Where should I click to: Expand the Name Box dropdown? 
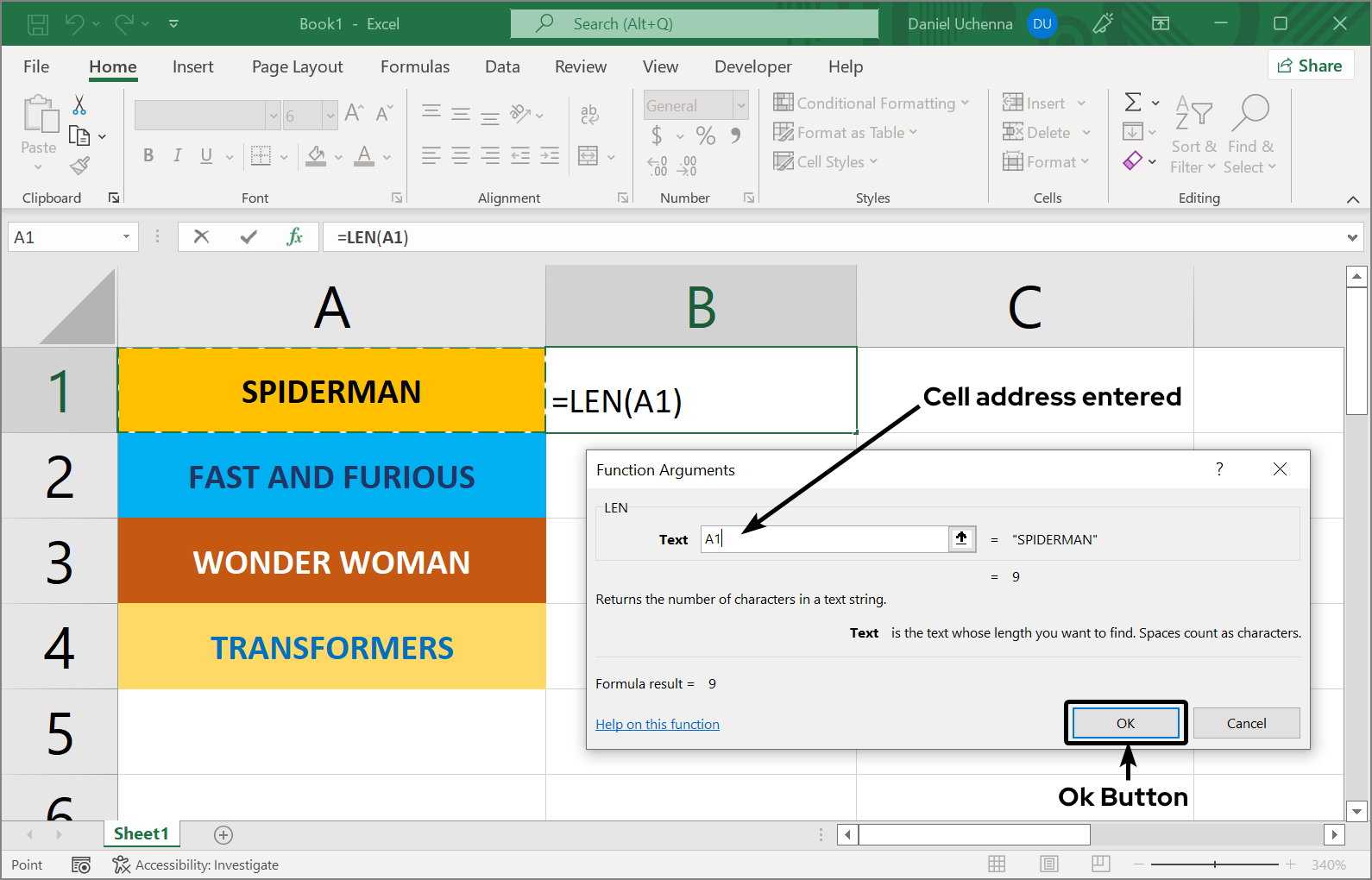[x=126, y=237]
